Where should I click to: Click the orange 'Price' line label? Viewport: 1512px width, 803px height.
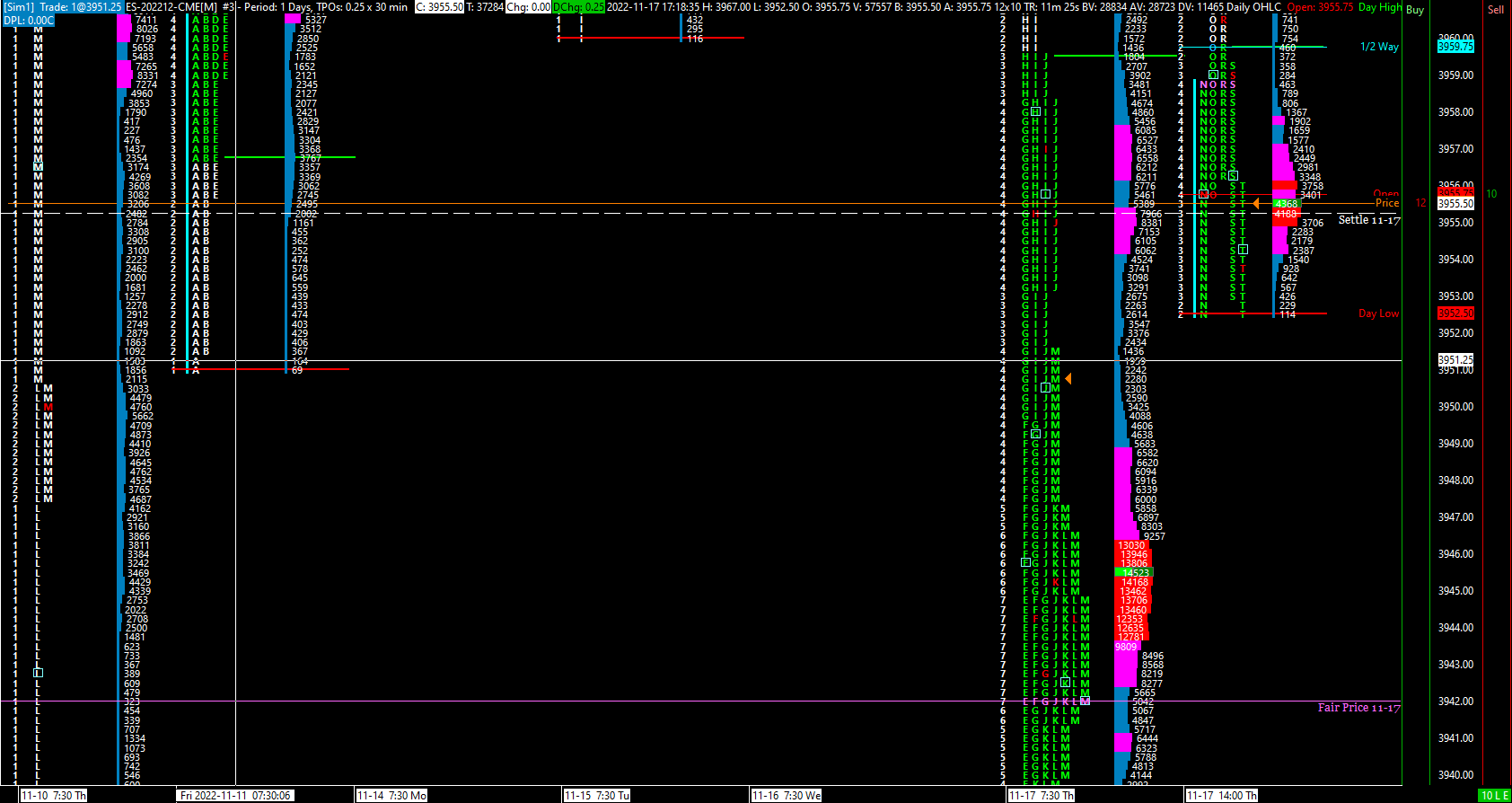(1387, 203)
